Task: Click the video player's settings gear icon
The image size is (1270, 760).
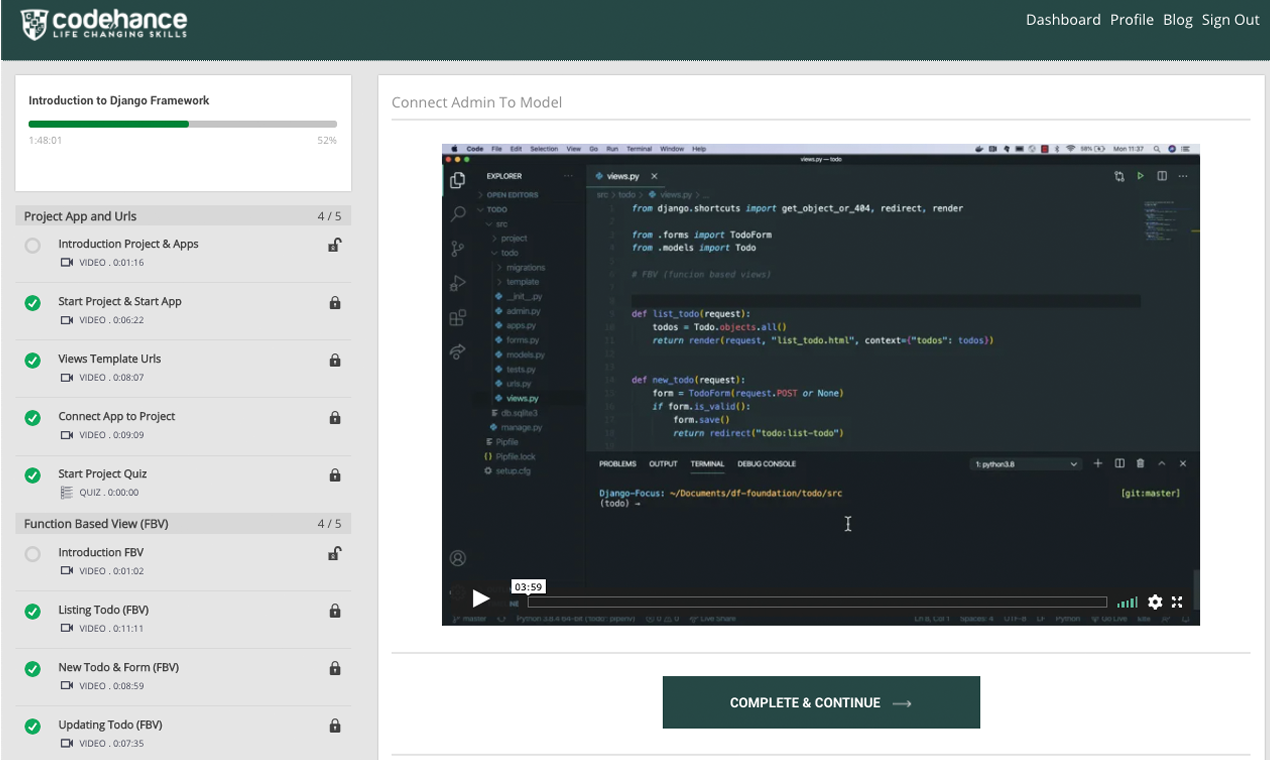Action: tap(1156, 602)
